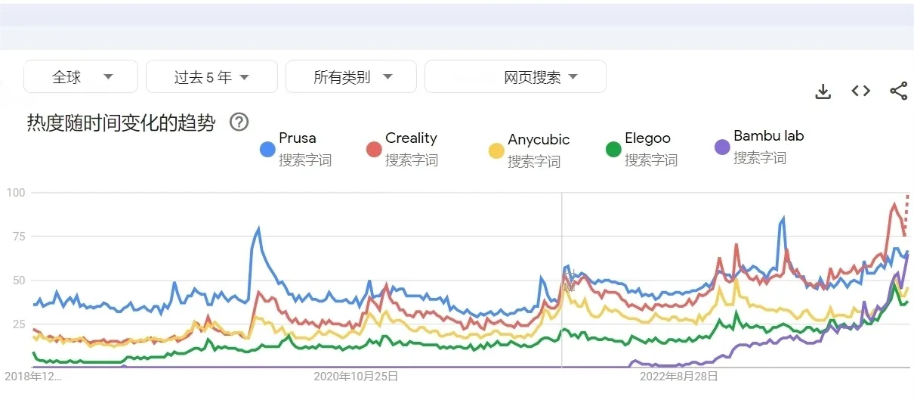The image size is (914, 400).
Task: Select the Creality search term label
Action: pos(411,138)
